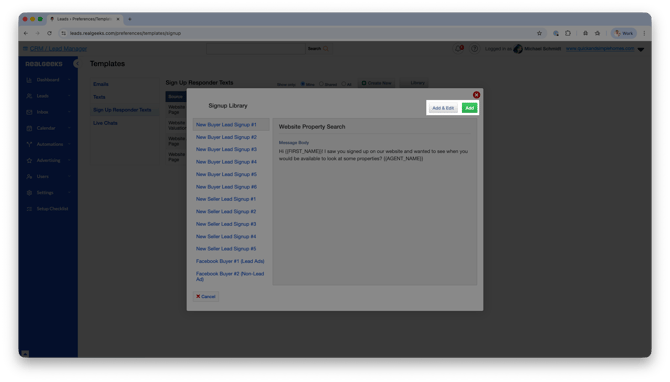670x382 pixels.
Task: Open the help question mark icon
Action: click(474, 49)
